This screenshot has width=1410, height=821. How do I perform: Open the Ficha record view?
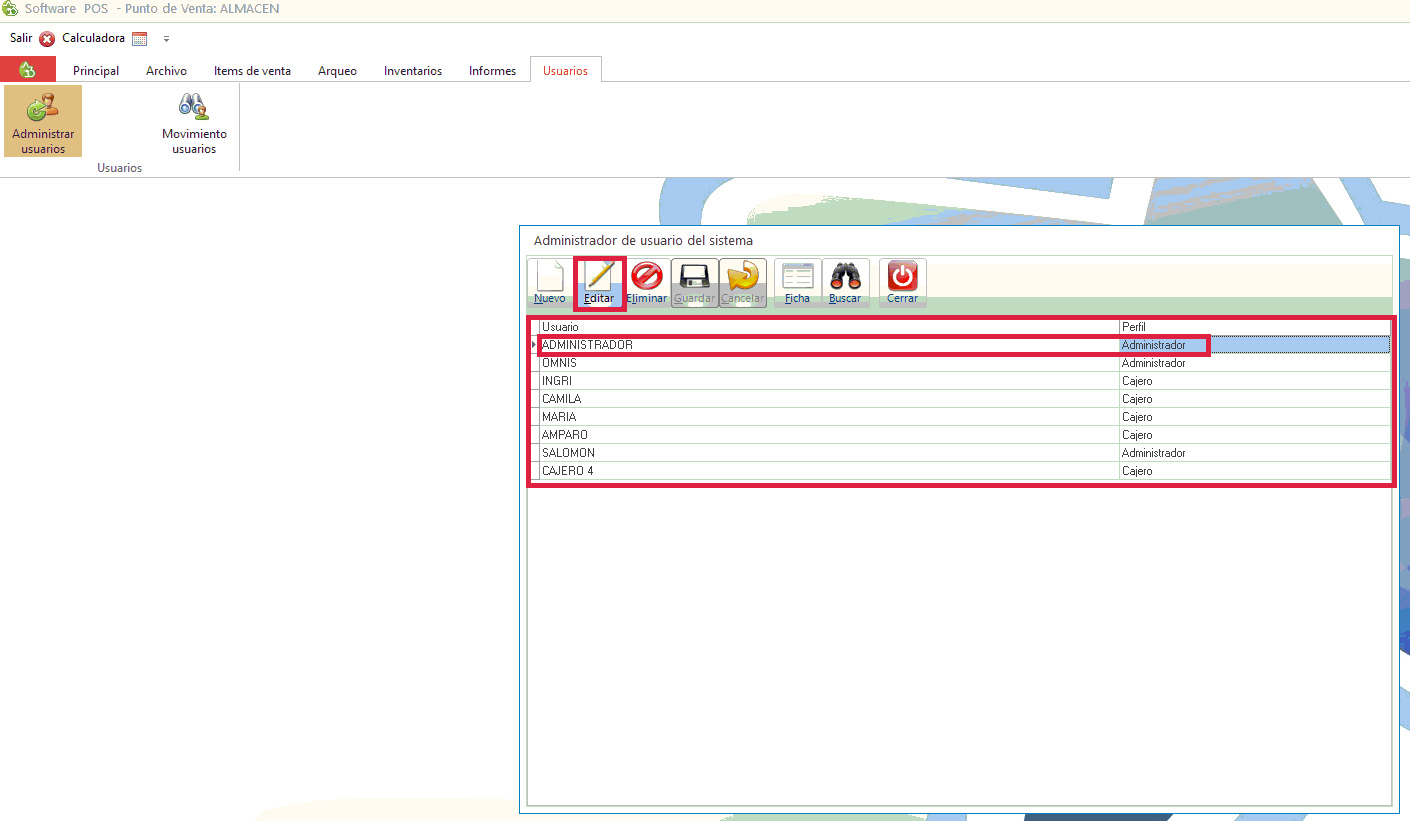797,283
